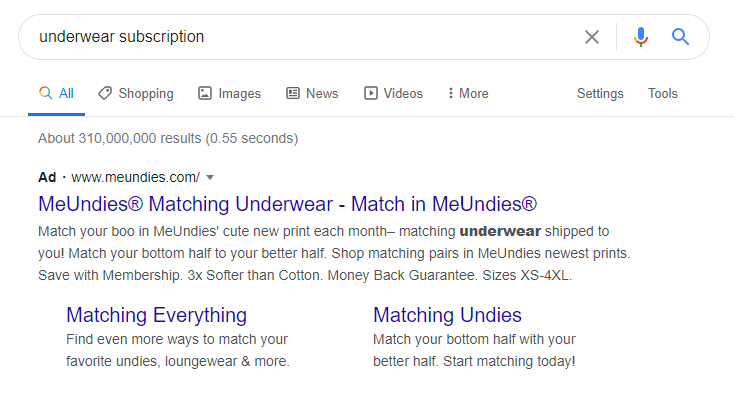Open the Settings menu
The height and width of the screenshot is (398, 734).
pyautogui.click(x=600, y=94)
